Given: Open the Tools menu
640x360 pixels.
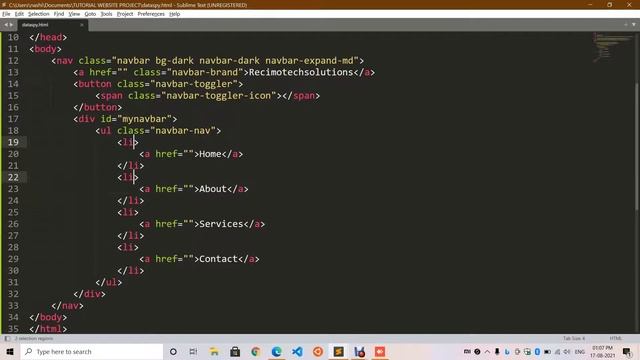Looking at the screenshot, I should pyautogui.click(x=106, y=14).
